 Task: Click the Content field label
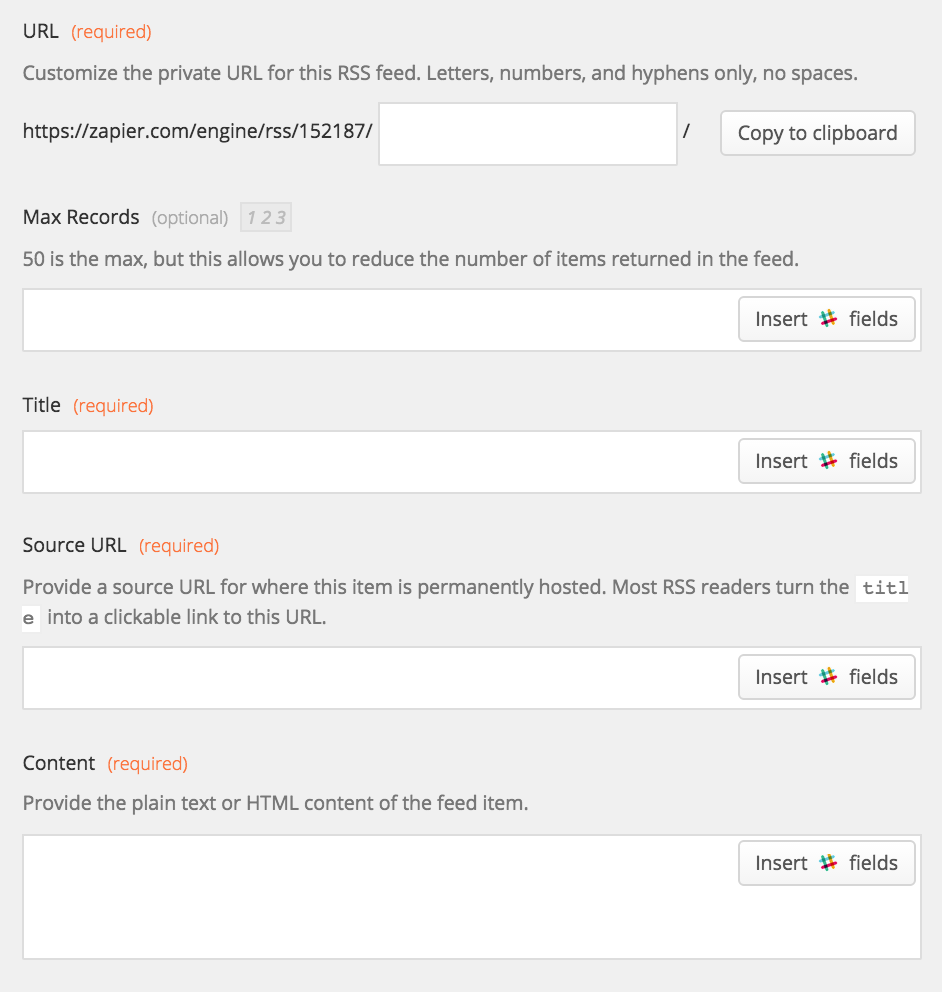(x=59, y=763)
